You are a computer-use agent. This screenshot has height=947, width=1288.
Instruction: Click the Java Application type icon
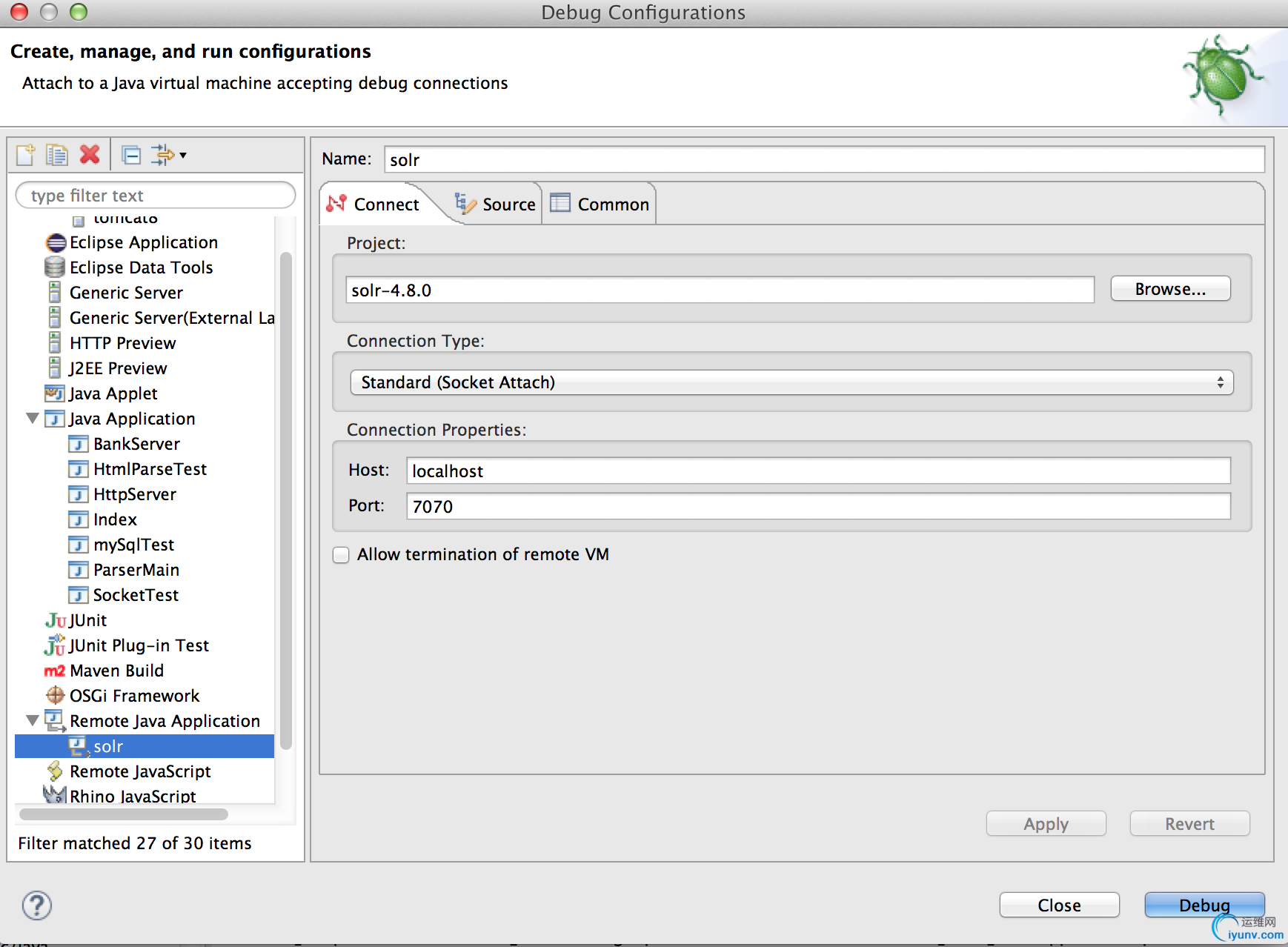tap(55, 419)
